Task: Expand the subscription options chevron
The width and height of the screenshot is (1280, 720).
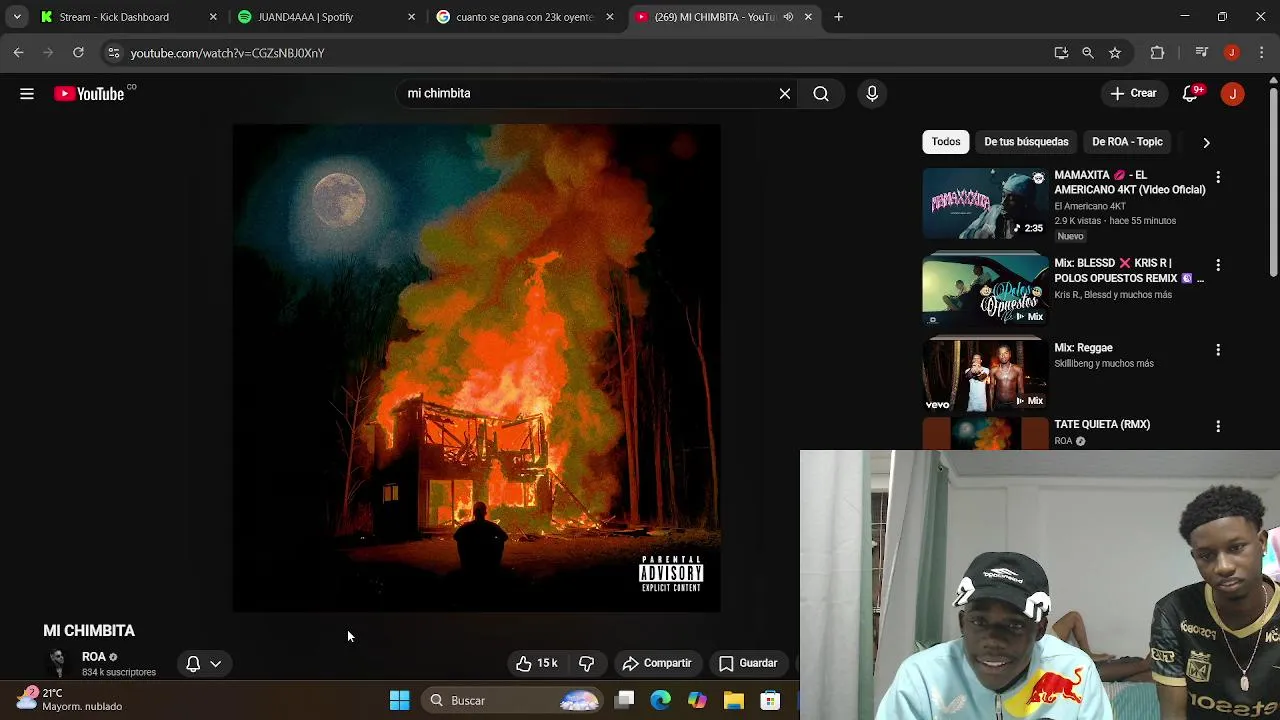Action: click(215, 663)
